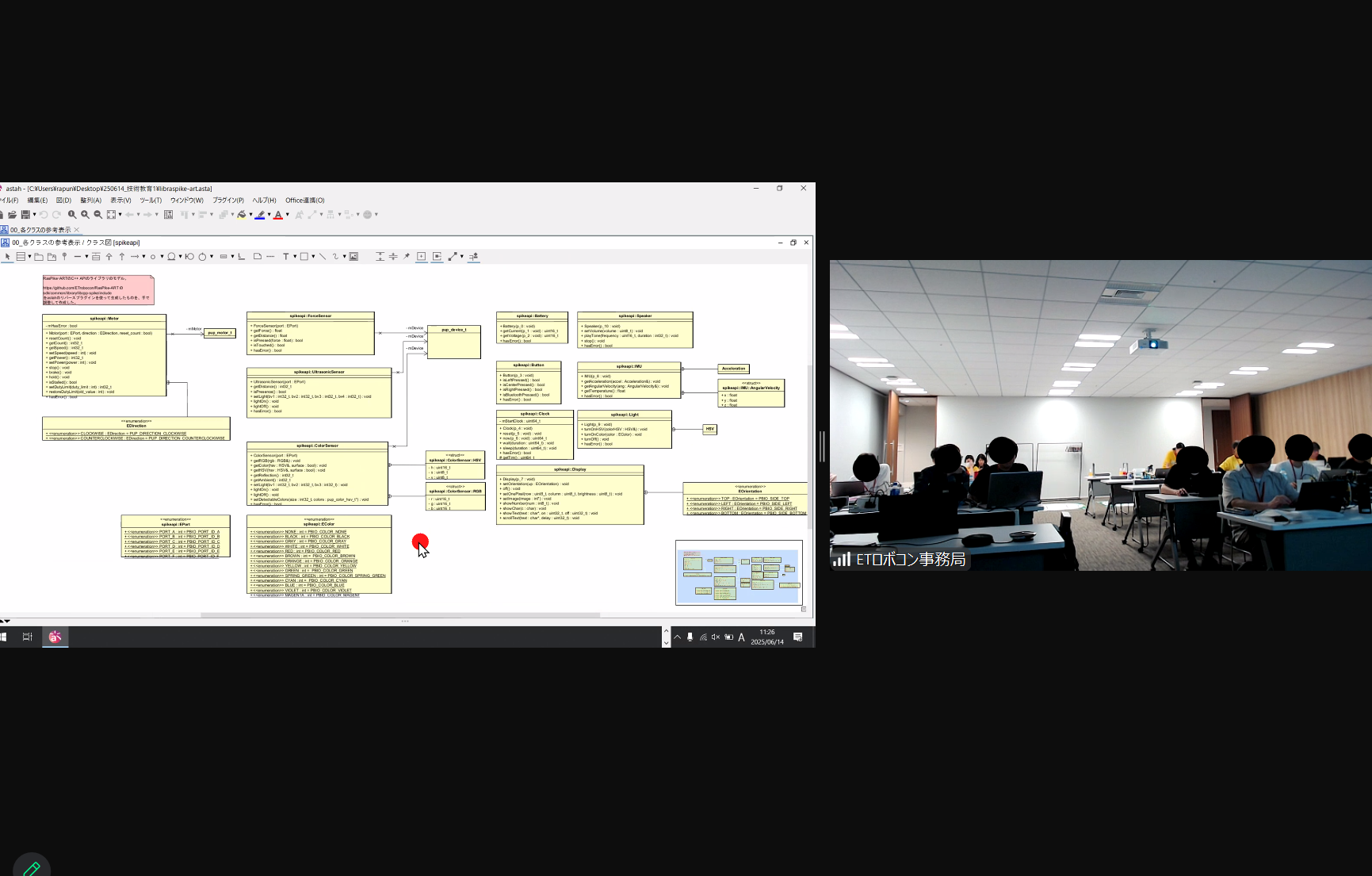Toggle the last icon in diagram toolbar
The width and height of the screenshot is (1372, 876).
(473, 256)
